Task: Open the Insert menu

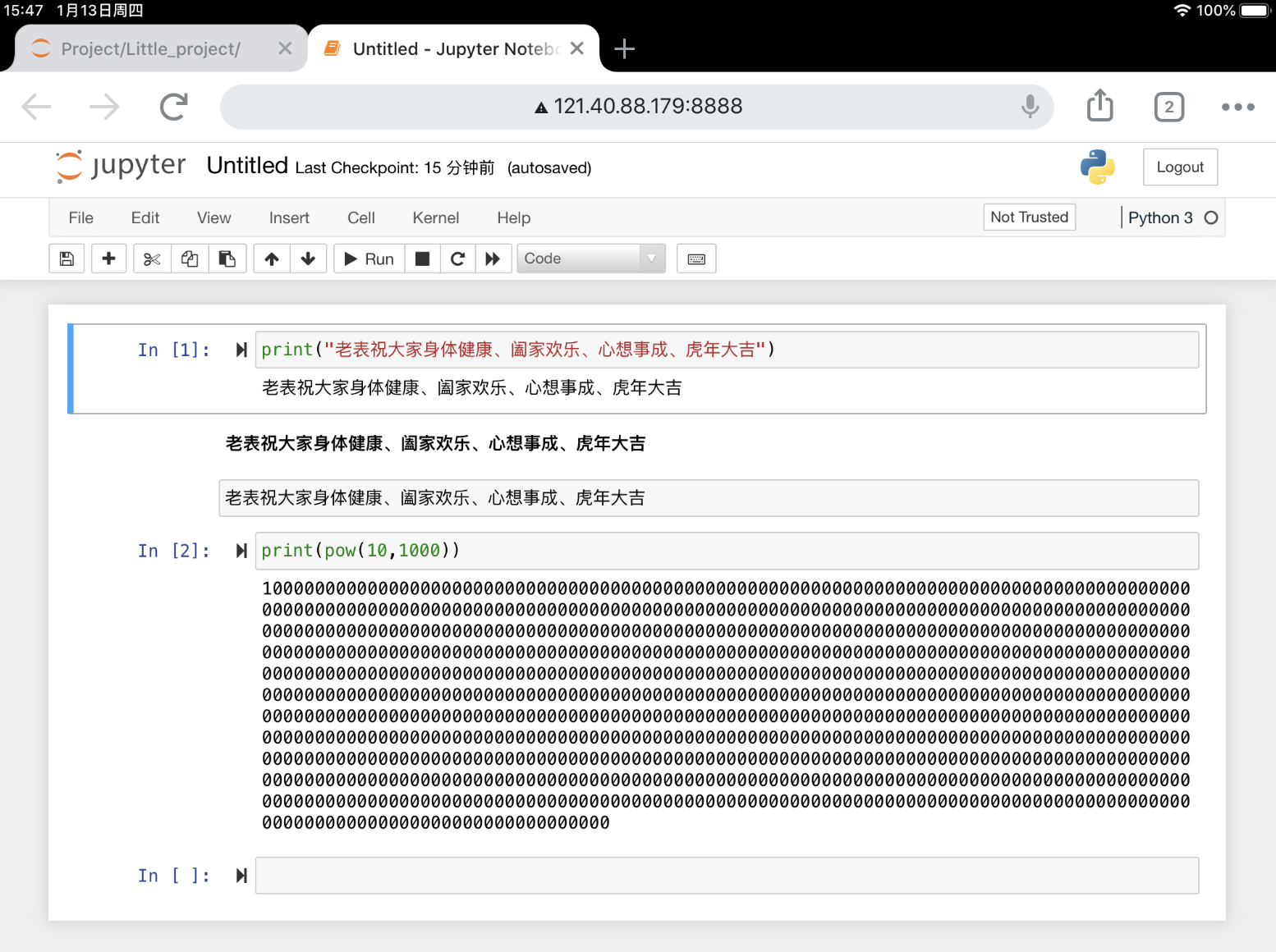Action: pyautogui.click(x=289, y=217)
